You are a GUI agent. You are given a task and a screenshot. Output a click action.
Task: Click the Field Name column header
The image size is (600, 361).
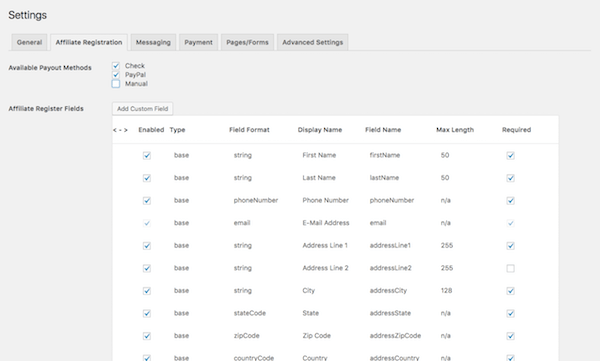pos(383,130)
